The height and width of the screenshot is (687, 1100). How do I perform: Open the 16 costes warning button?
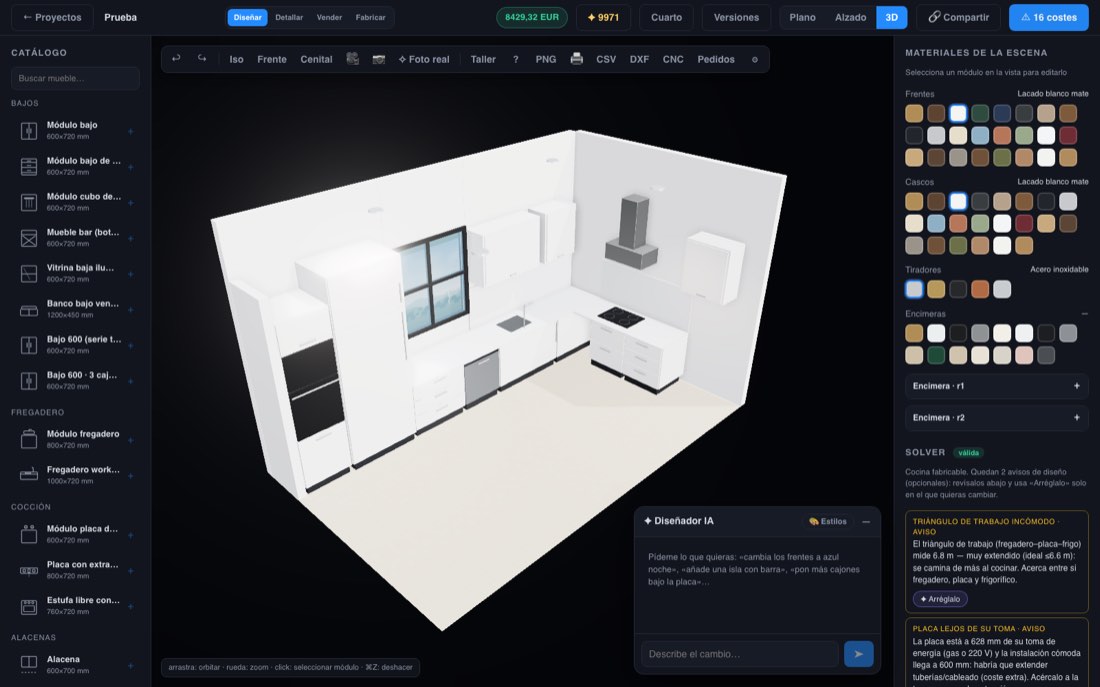1049,18
